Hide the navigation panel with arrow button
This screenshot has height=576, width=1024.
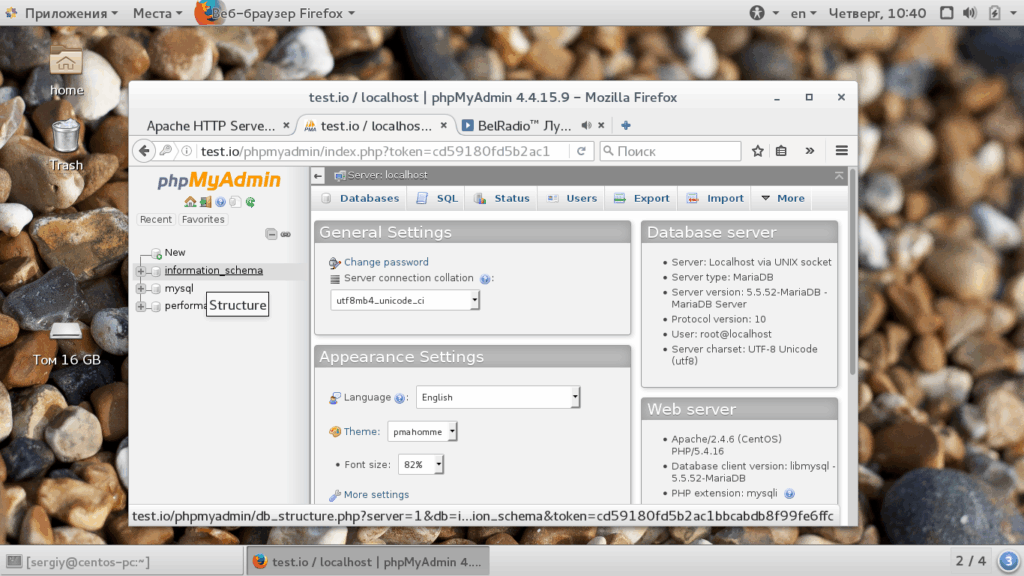[317, 175]
